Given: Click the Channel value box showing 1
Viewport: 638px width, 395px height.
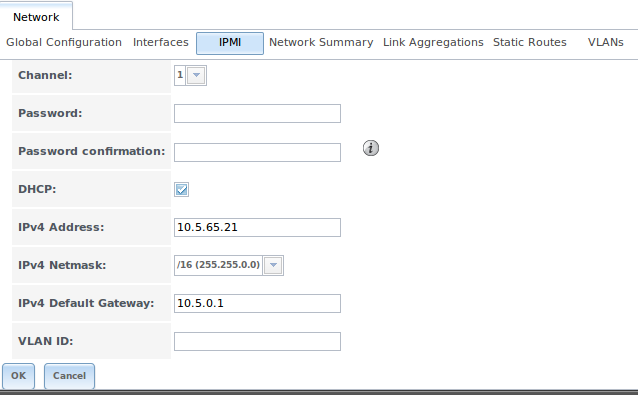Looking at the screenshot, I should click(x=180, y=75).
